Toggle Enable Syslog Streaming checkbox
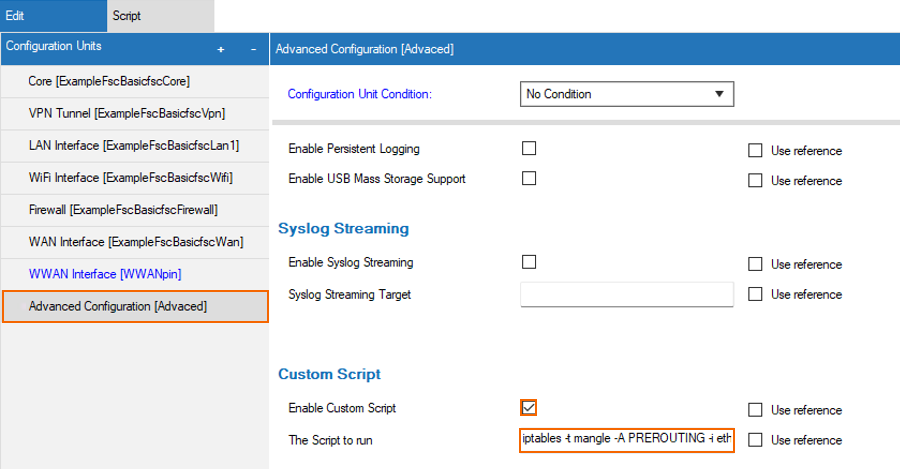Viewport: 900px width, 469px height. (529, 262)
